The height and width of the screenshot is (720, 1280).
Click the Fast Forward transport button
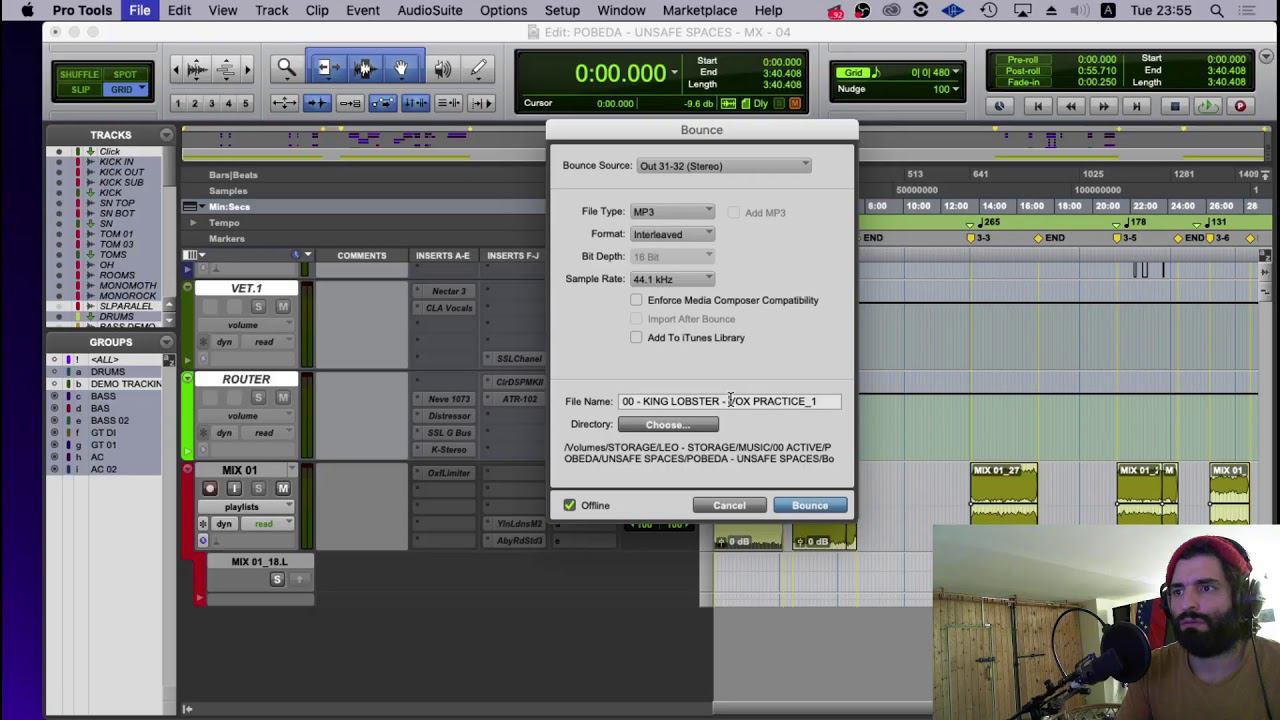pyautogui.click(x=1103, y=106)
